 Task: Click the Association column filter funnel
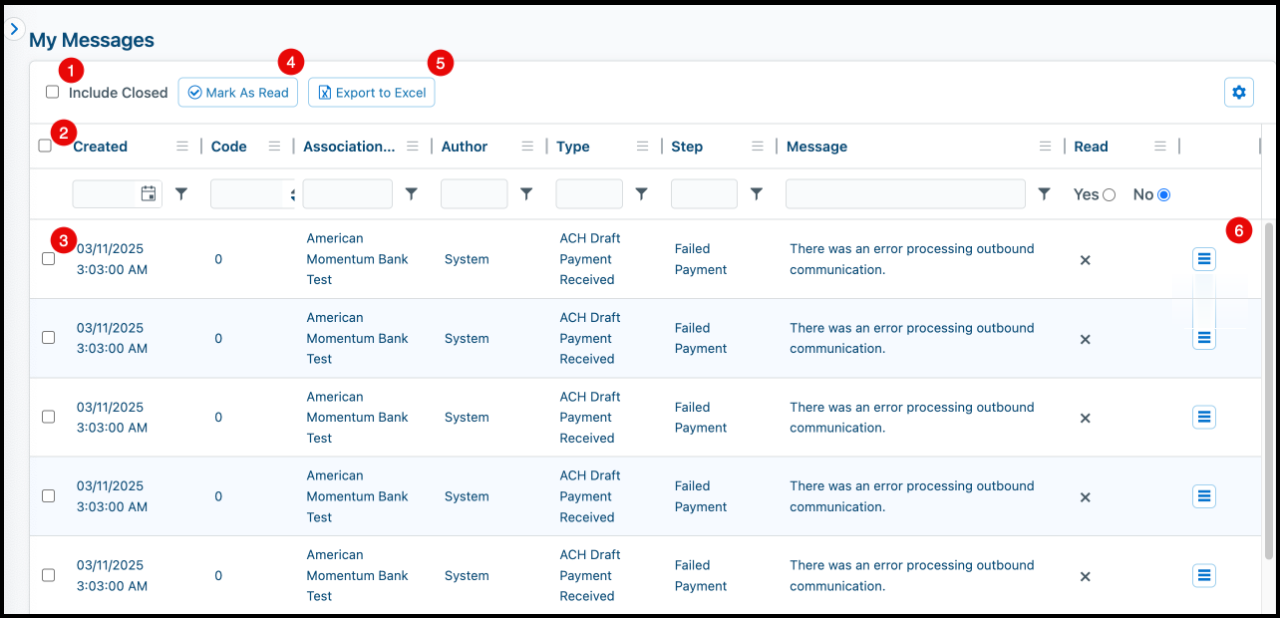[x=411, y=194]
